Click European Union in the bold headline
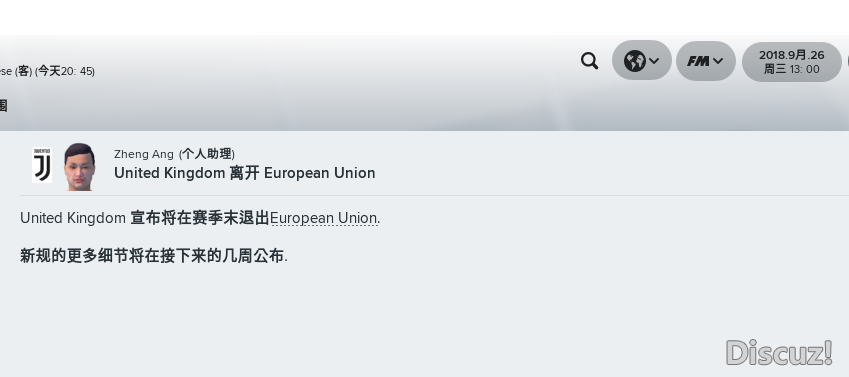The width and height of the screenshot is (849, 377). click(x=319, y=173)
